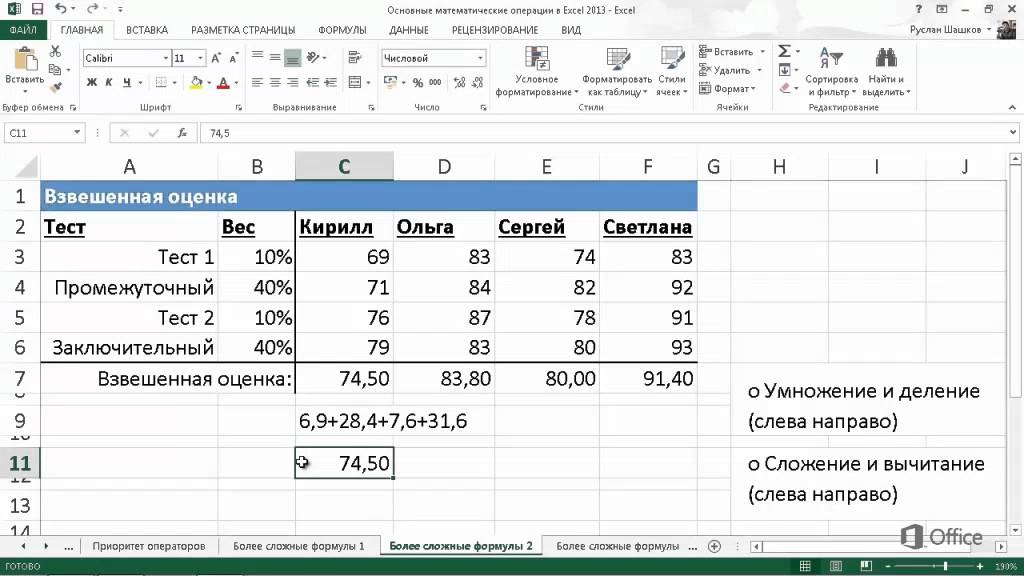Open Условное форматирование menu
This screenshot has height=576, width=1024.
(x=537, y=71)
